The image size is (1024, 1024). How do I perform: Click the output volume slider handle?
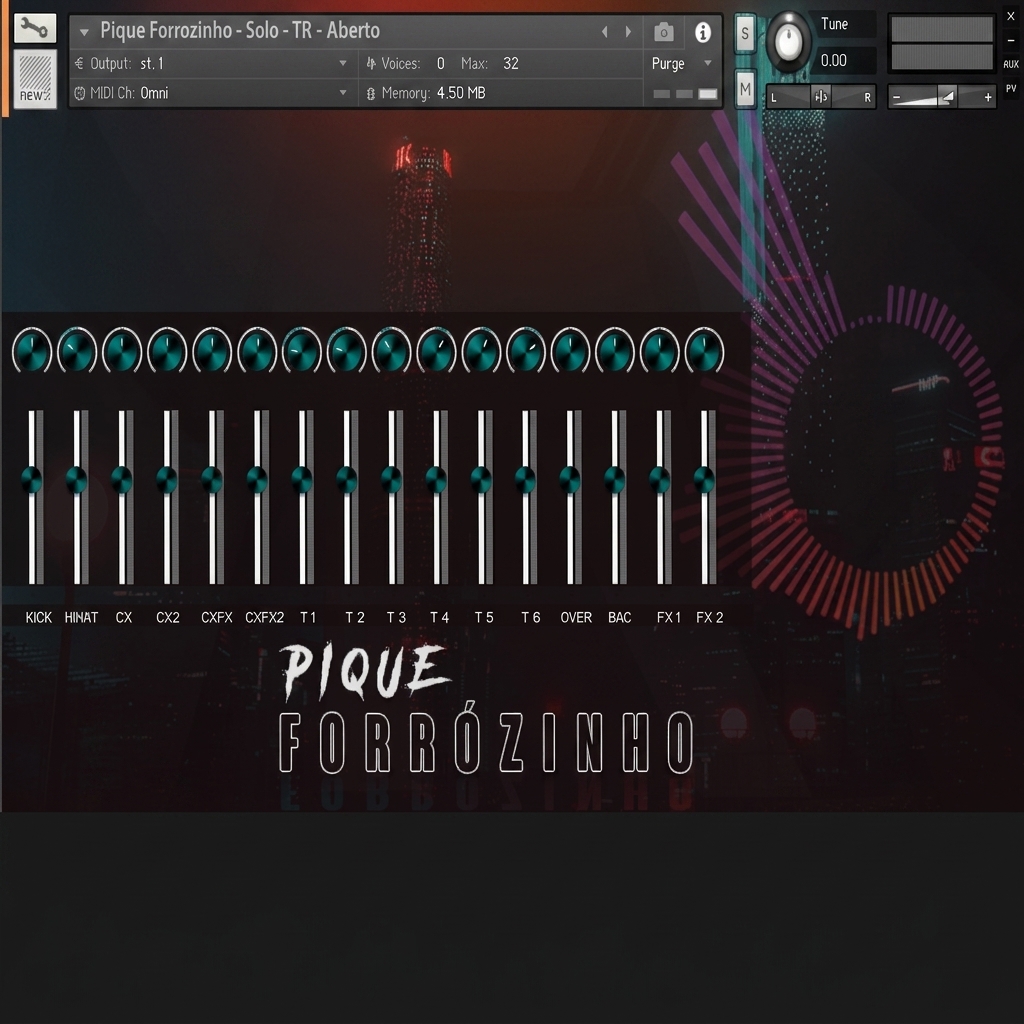[948, 97]
